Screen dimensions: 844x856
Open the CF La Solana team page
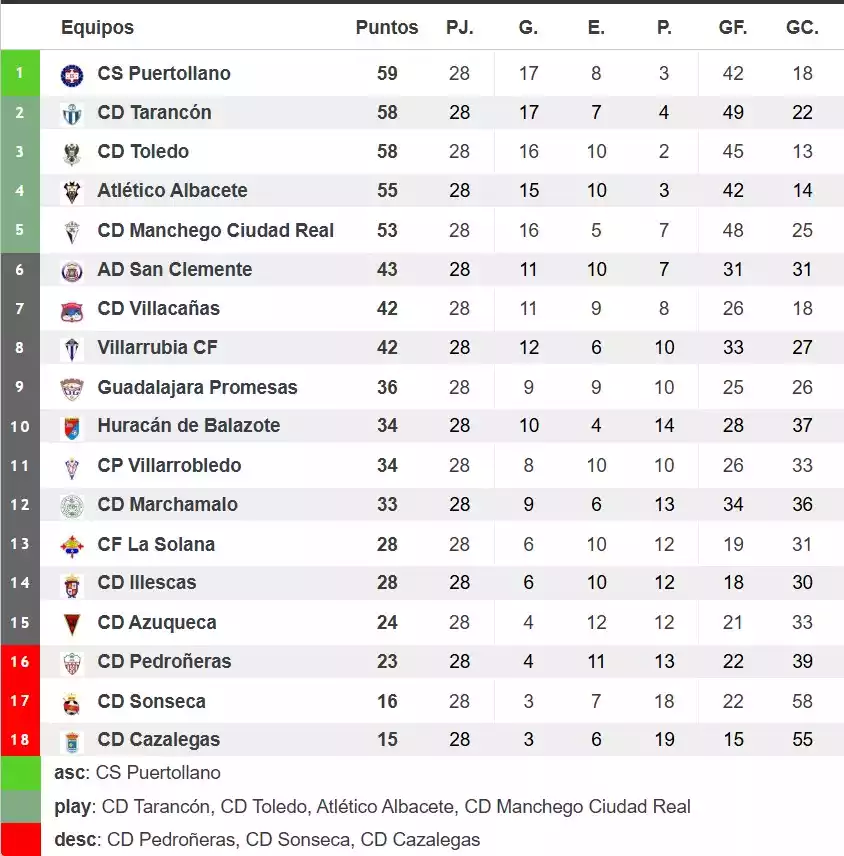coord(156,544)
